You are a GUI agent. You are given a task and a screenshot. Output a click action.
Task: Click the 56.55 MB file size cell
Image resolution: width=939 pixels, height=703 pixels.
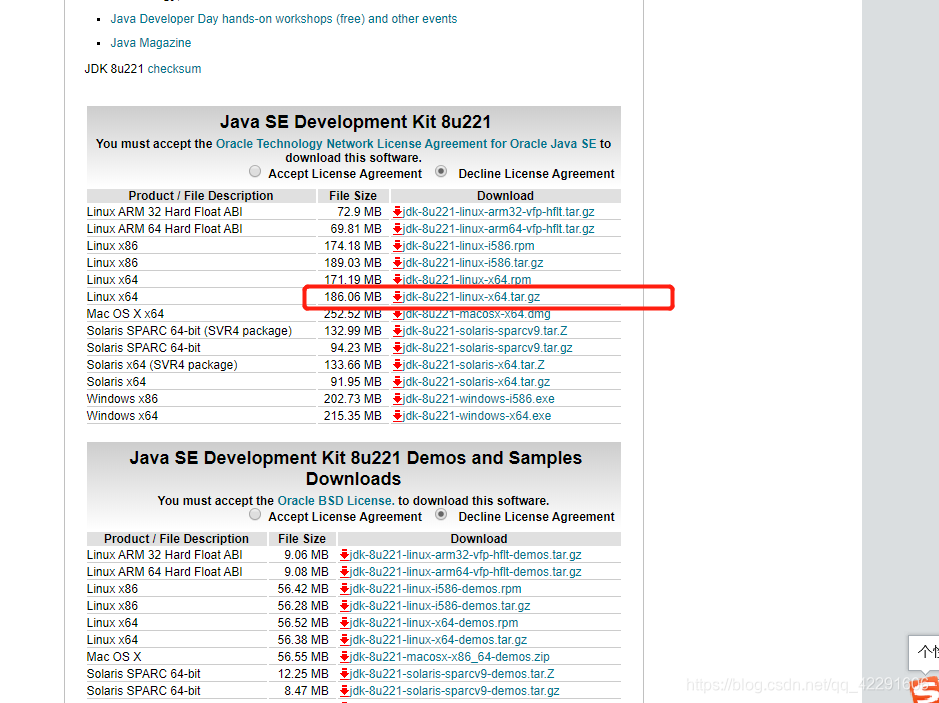(x=303, y=657)
